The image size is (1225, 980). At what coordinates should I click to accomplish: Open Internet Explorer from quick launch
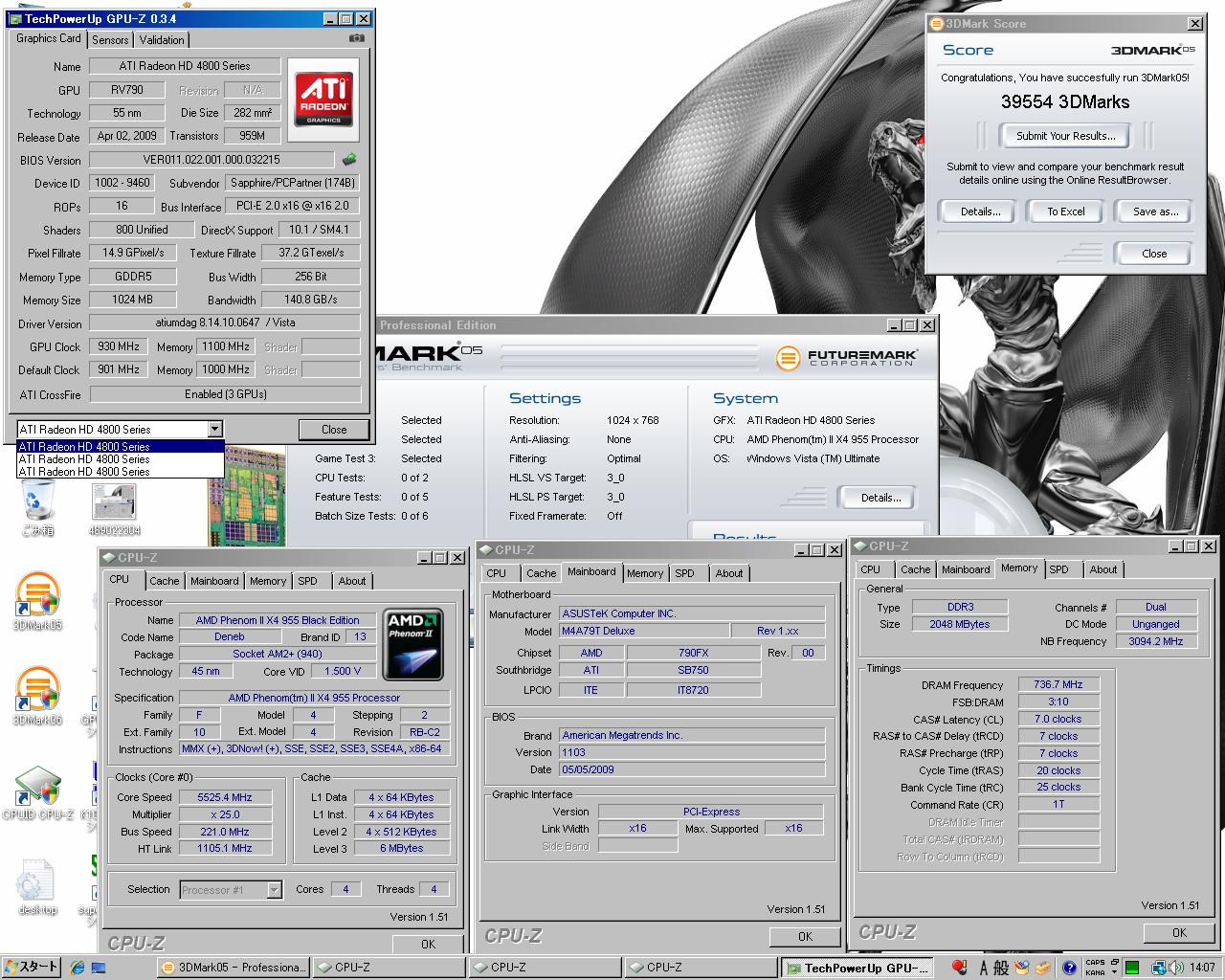point(77,968)
